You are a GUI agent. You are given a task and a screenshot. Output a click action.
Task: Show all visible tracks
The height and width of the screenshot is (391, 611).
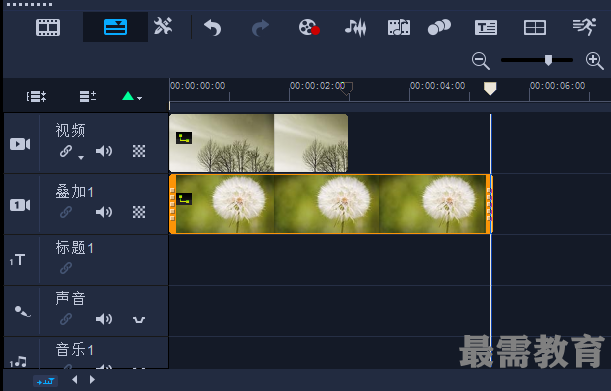[36, 96]
